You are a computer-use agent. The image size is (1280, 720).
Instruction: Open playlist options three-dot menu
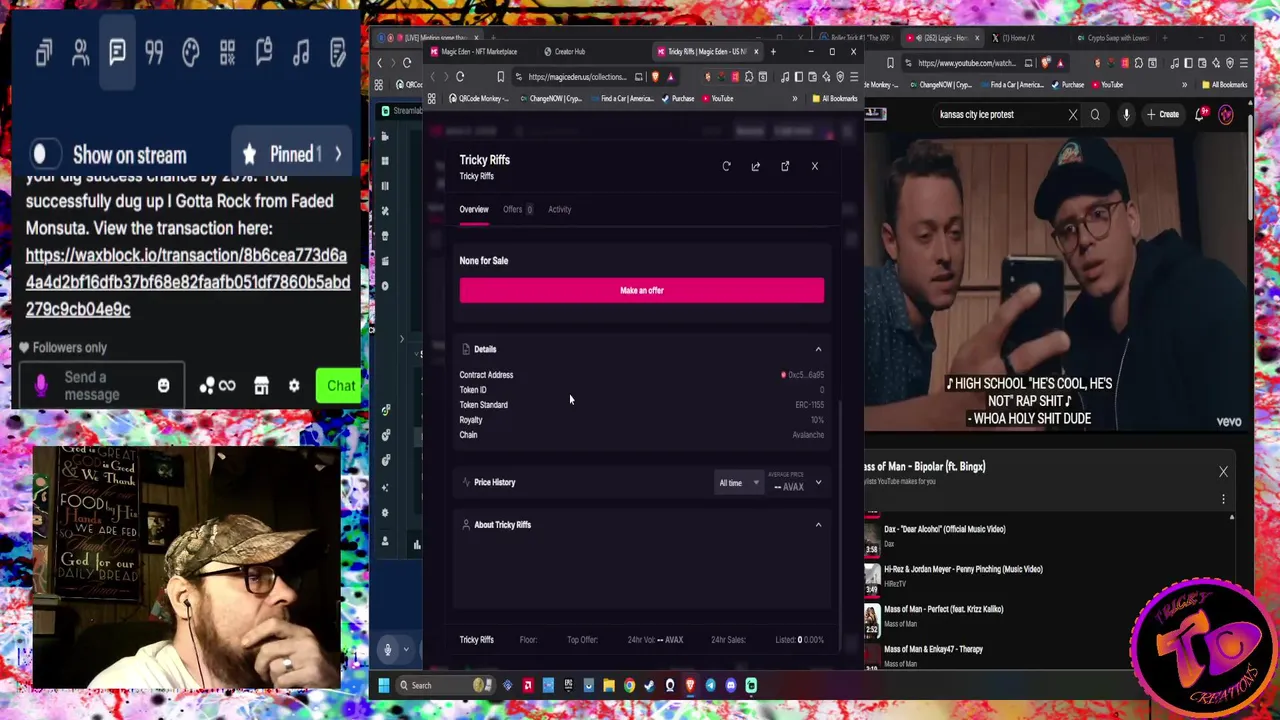click(1223, 498)
